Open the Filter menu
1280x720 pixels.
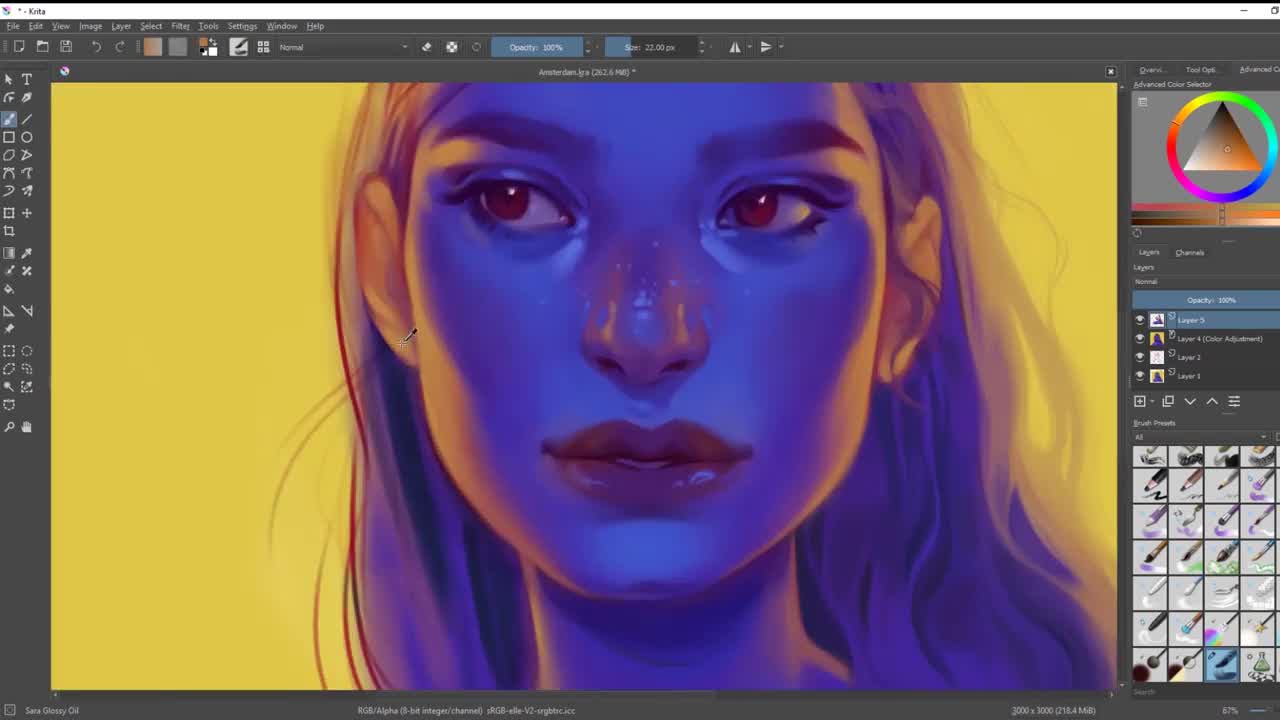tap(180, 26)
